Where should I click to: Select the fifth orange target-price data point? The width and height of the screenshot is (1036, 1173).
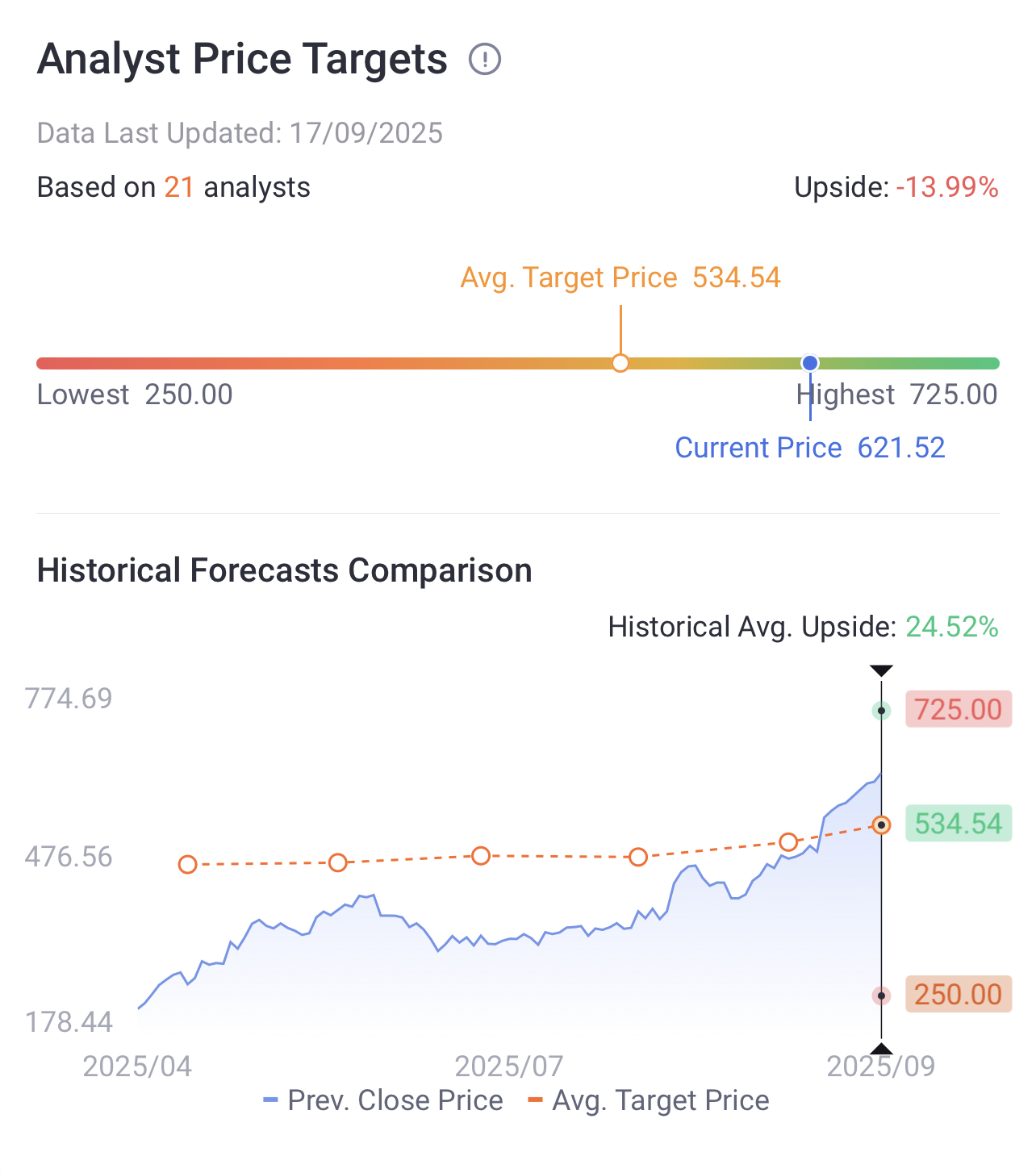click(788, 842)
